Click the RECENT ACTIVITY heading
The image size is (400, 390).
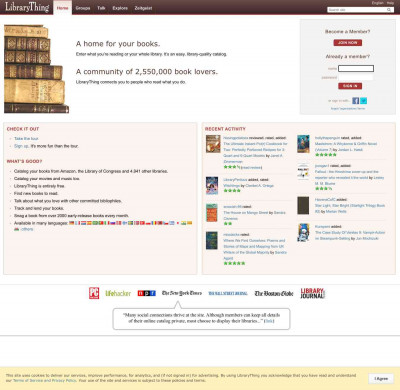coord(225,129)
